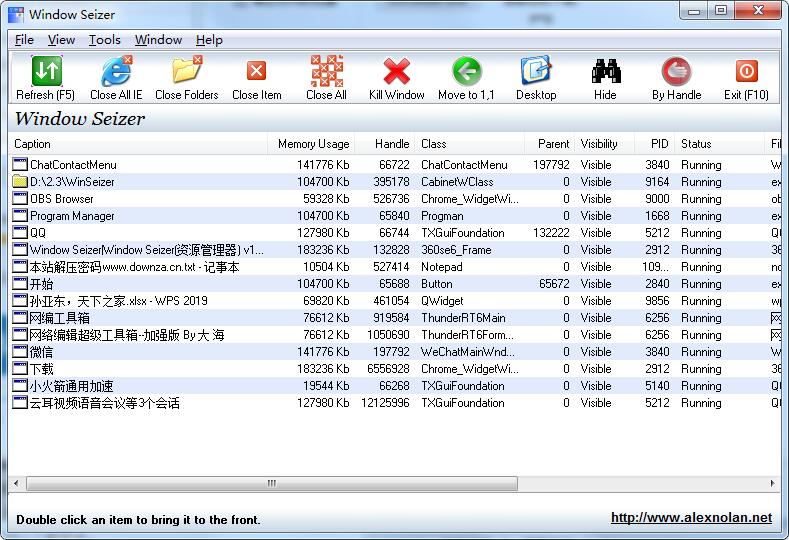Sort by the Memory Usage column header

311,144
